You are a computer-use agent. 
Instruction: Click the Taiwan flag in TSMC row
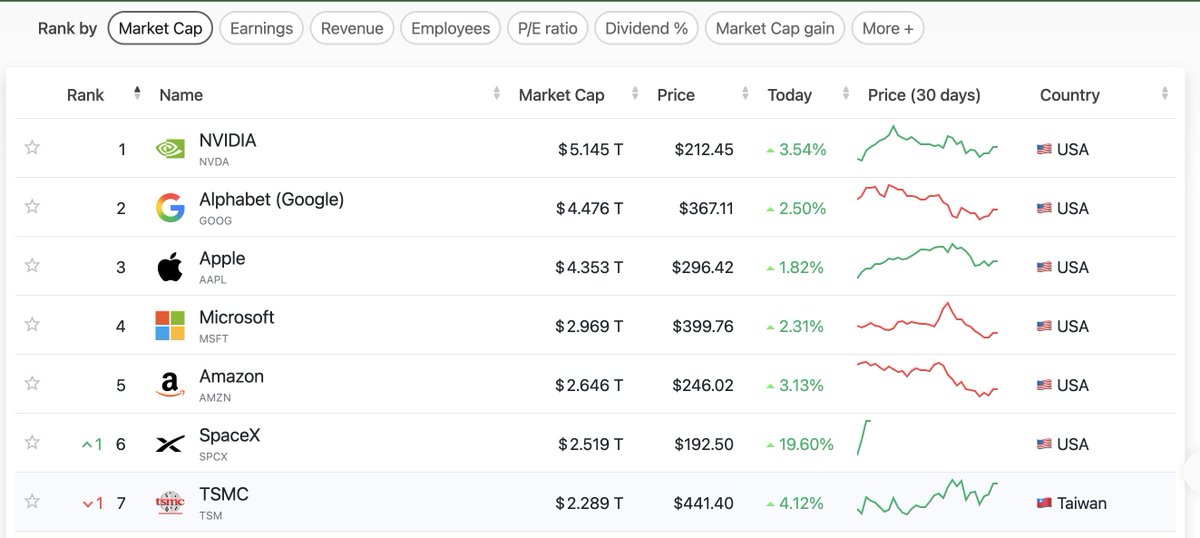pyautogui.click(x=1044, y=504)
